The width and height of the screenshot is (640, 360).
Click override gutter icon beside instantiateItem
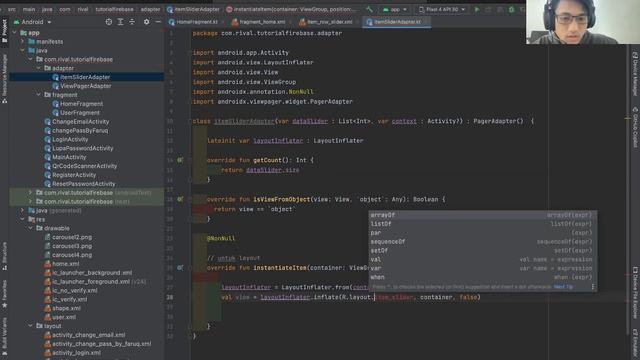pyautogui.click(x=180, y=268)
